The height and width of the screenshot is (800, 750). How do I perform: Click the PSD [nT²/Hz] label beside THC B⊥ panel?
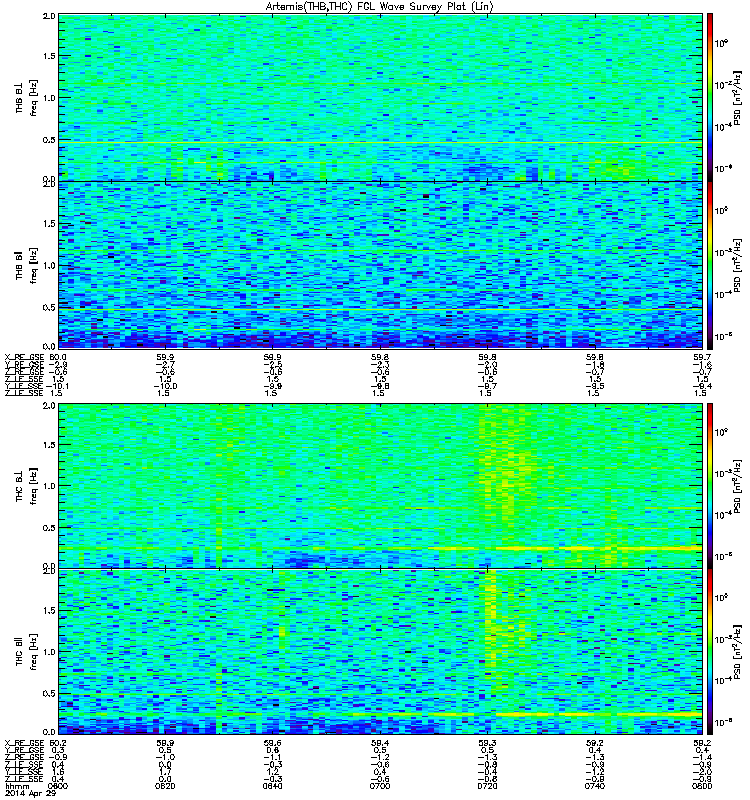[x=737, y=486]
